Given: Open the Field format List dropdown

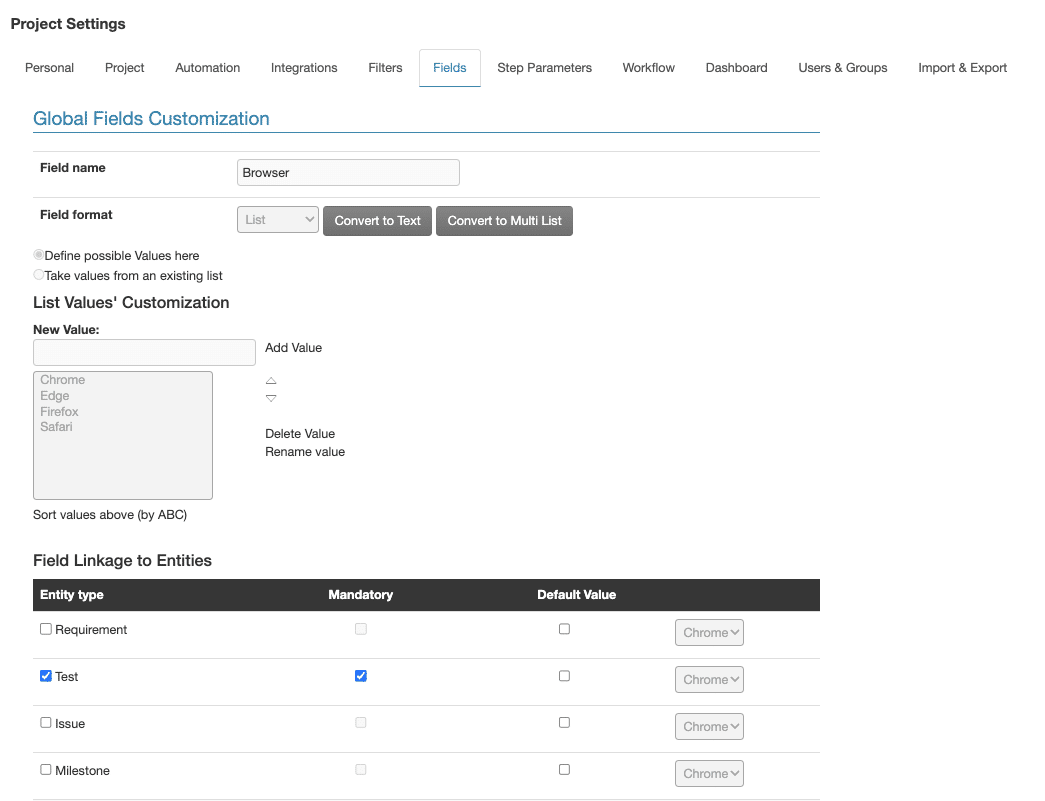Looking at the screenshot, I should pyautogui.click(x=277, y=220).
